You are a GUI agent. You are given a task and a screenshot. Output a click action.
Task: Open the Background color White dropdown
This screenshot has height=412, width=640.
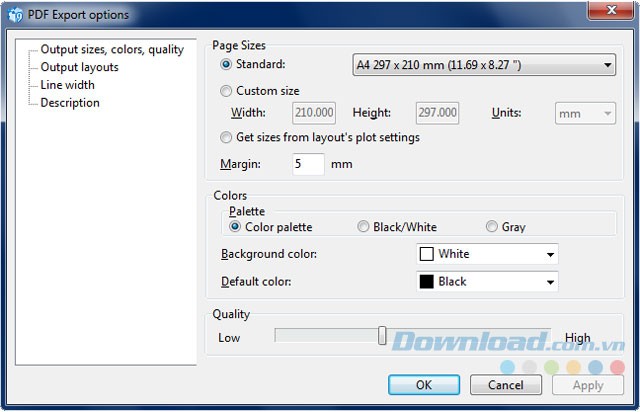pyautogui.click(x=487, y=254)
